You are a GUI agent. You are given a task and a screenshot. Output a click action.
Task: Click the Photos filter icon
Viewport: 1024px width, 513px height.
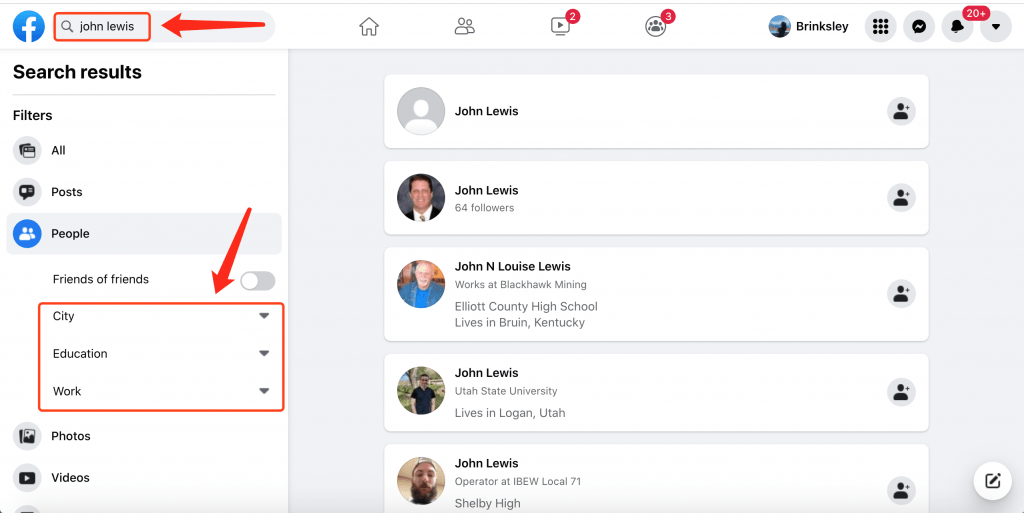pos(27,436)
